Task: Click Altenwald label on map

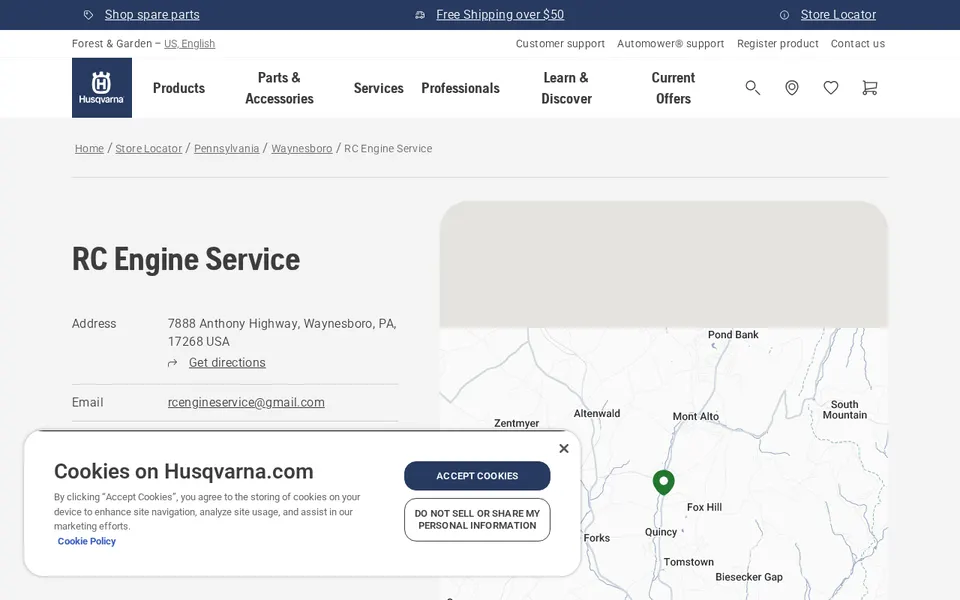Action: (x=597, y=414)
